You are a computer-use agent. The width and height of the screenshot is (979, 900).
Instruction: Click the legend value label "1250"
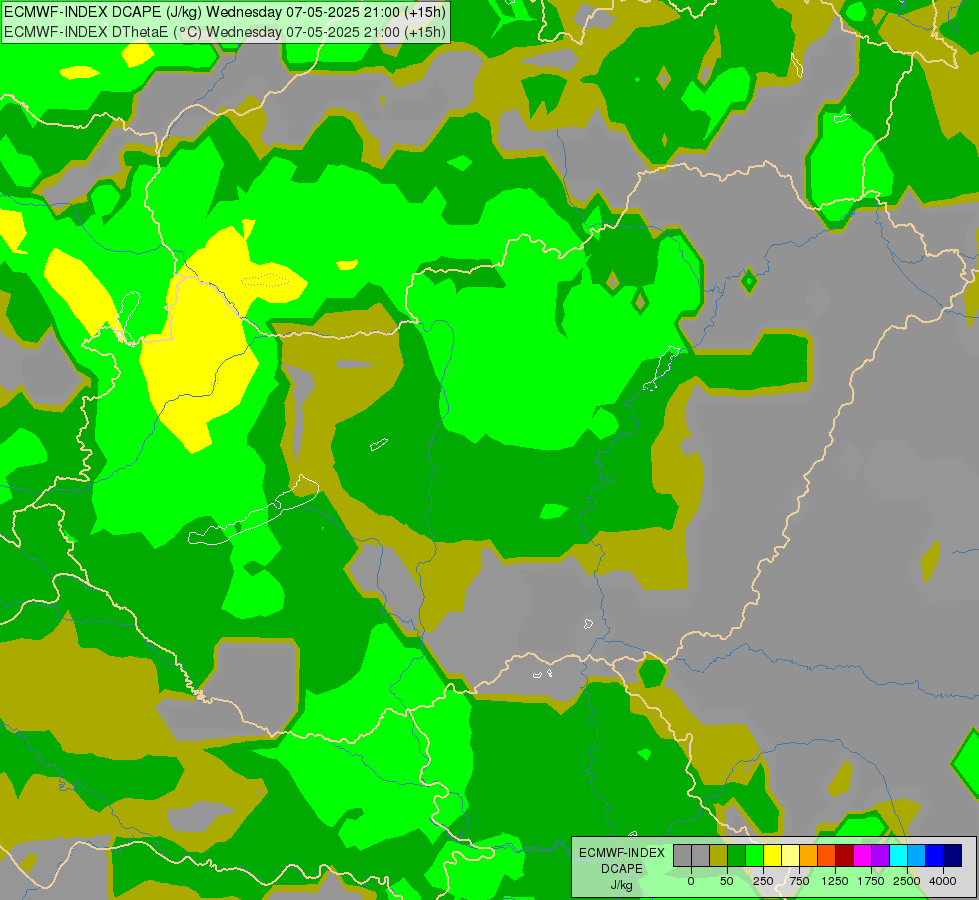coord(835,881)
